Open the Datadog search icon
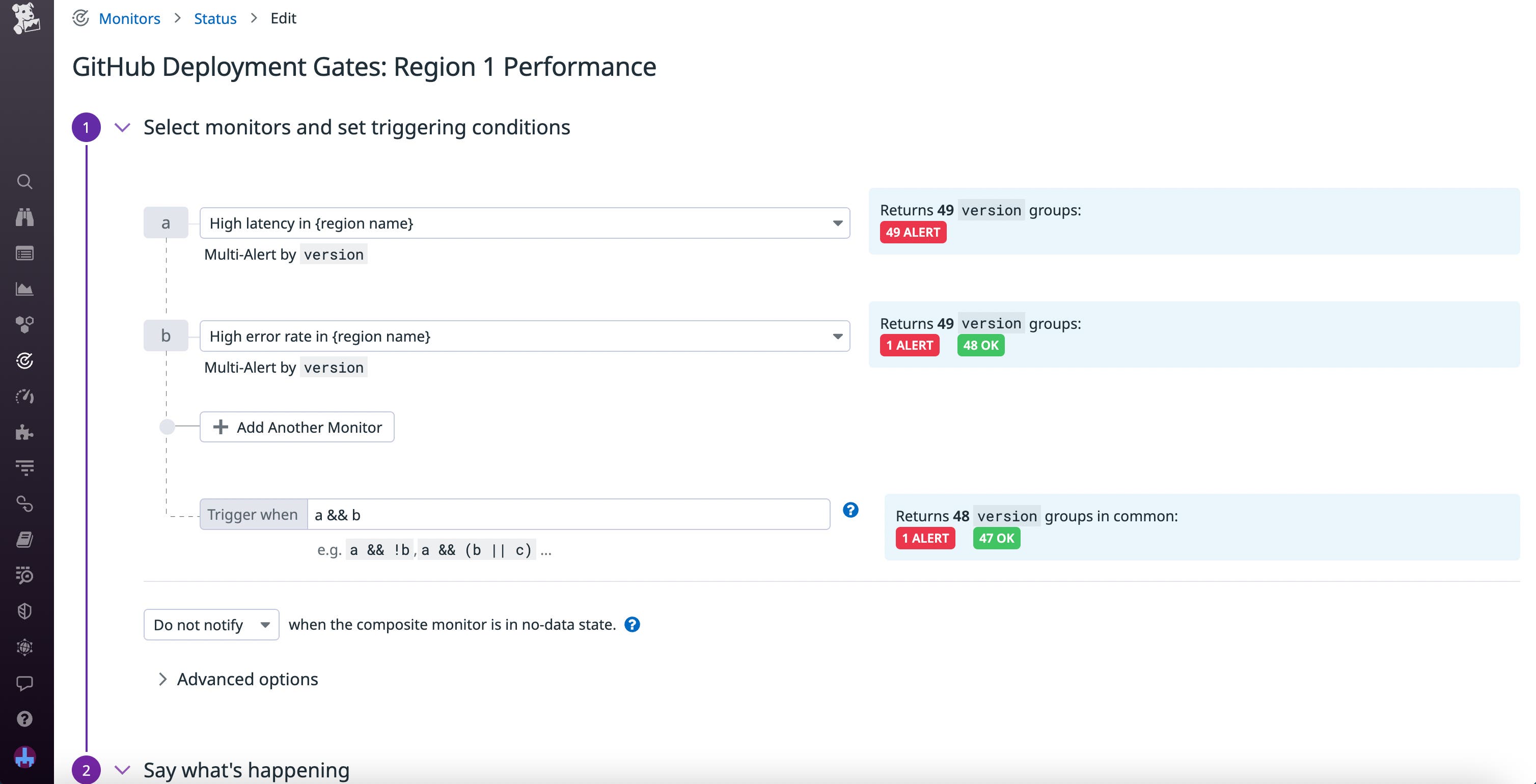This screenshot has width=1536, height=784. [25, 182]
